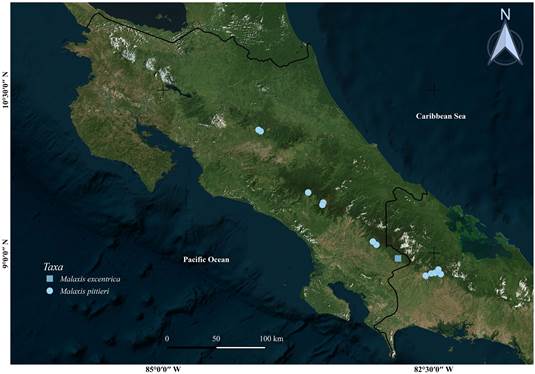
Task: Click the white segment of the scale bar
Action: [241, 347]
